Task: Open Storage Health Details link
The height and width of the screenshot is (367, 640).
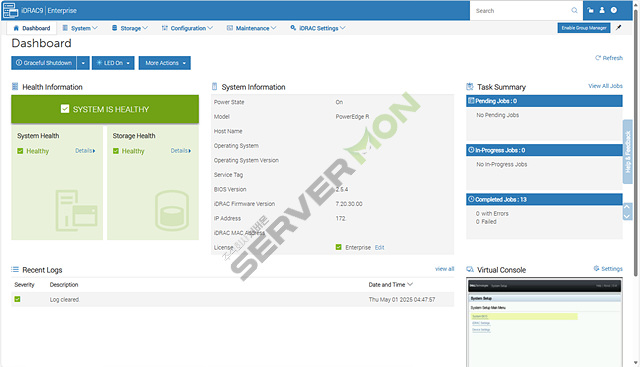Action: point(180,151)
